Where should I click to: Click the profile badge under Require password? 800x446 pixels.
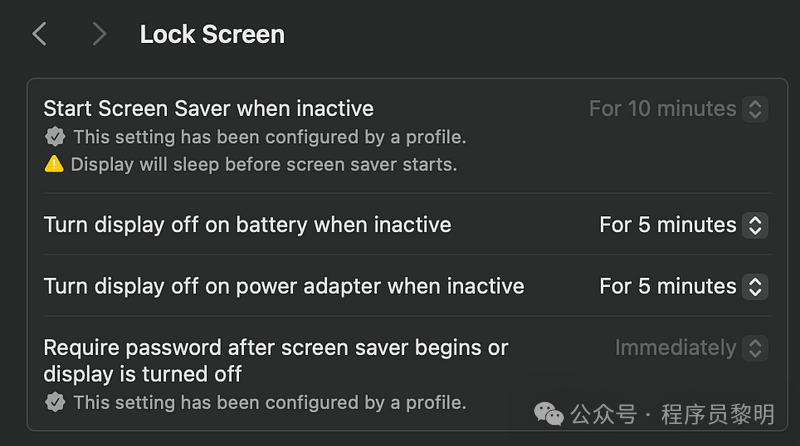55,402
